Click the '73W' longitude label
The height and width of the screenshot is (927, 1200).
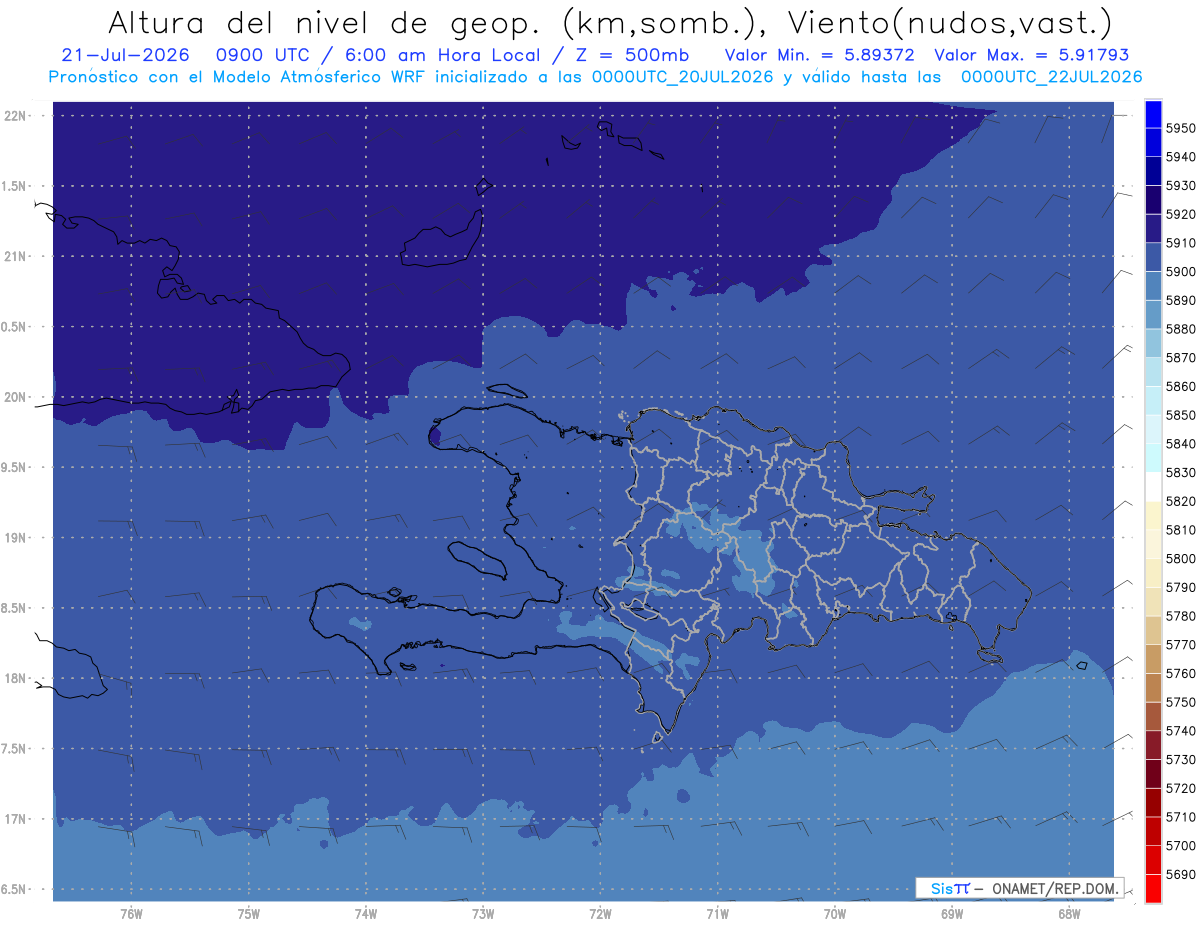click(x=483, y=914)
